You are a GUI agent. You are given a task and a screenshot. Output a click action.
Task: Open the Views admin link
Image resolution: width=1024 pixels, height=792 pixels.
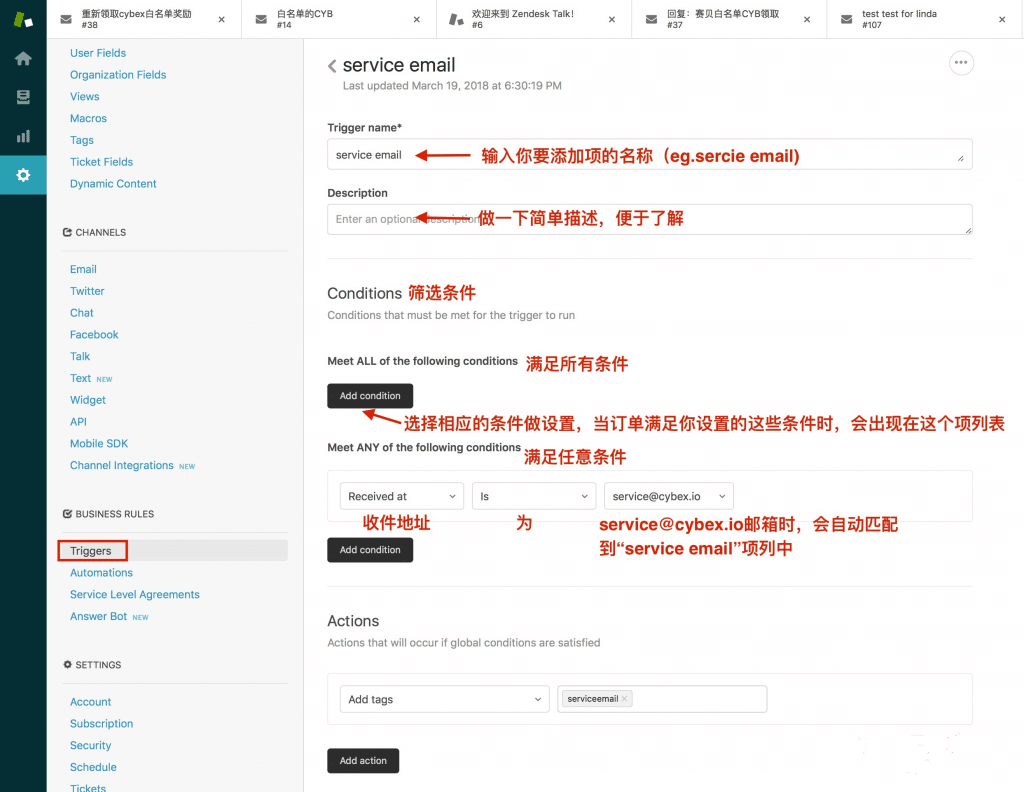coord(85,97)
